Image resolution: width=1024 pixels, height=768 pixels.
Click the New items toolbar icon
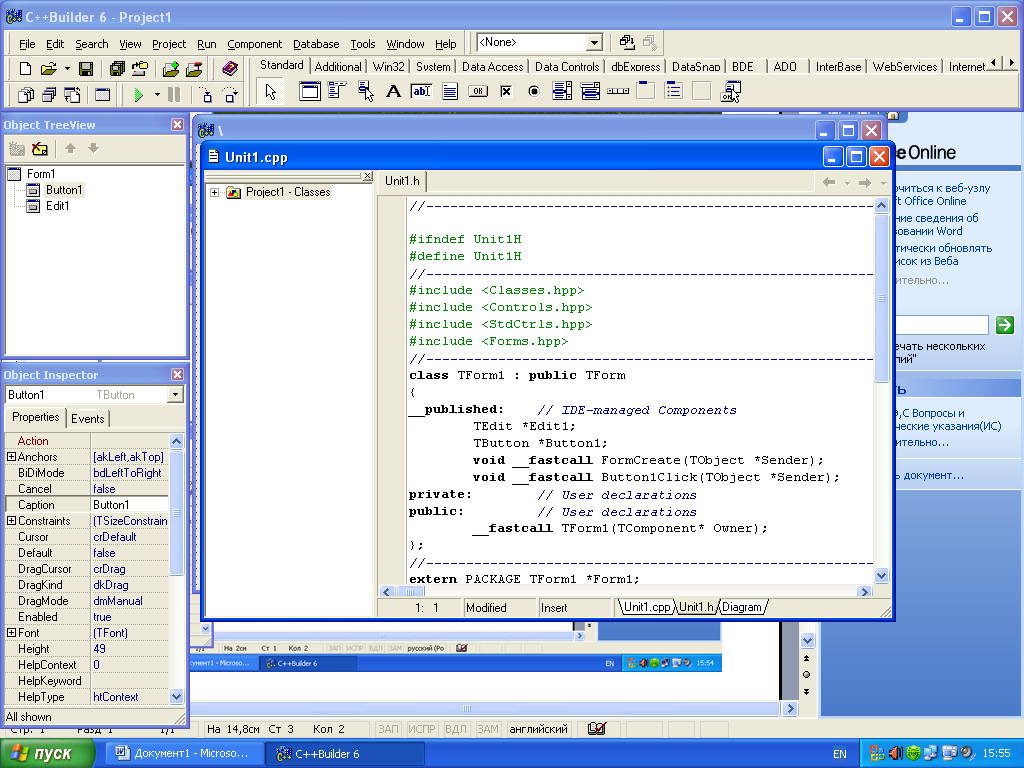[25, 68]
